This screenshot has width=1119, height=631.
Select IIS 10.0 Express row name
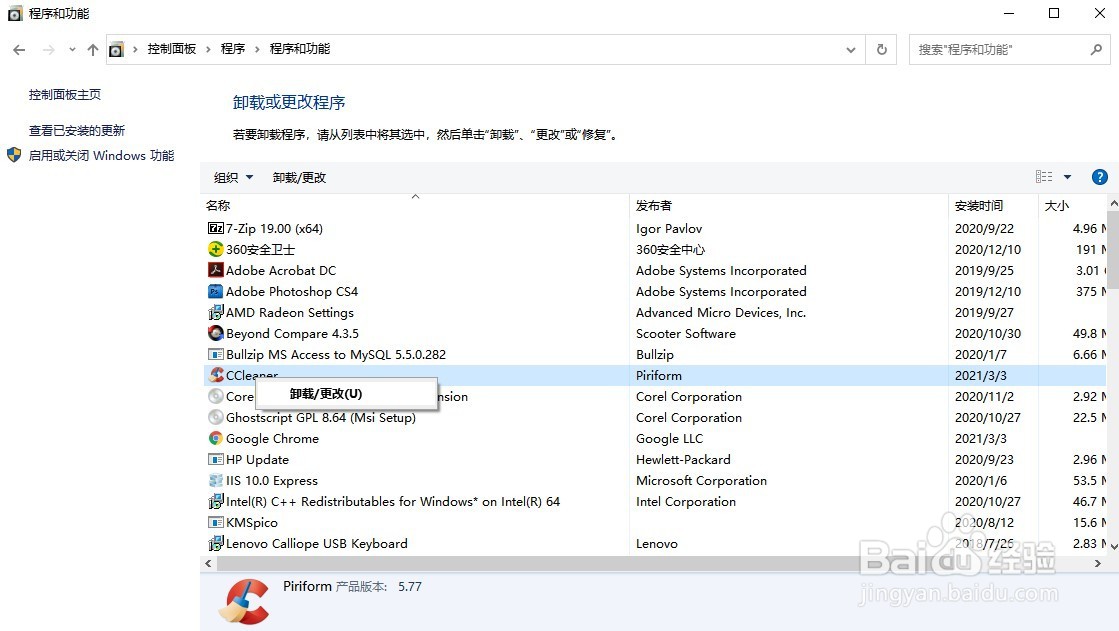click(272, 480)
